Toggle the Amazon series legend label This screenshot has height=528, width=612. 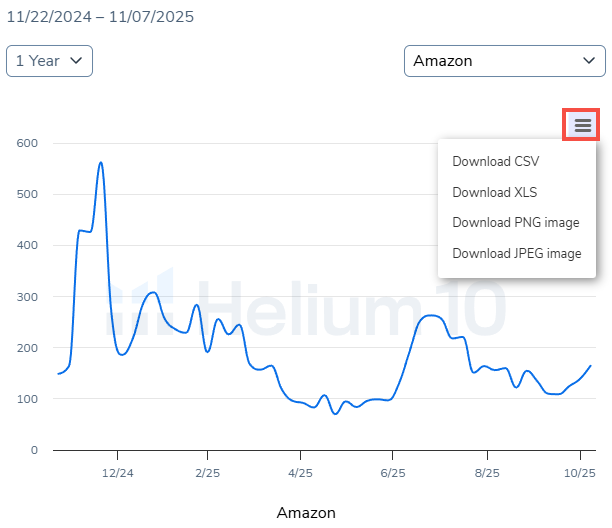click(x=306, y=513)
